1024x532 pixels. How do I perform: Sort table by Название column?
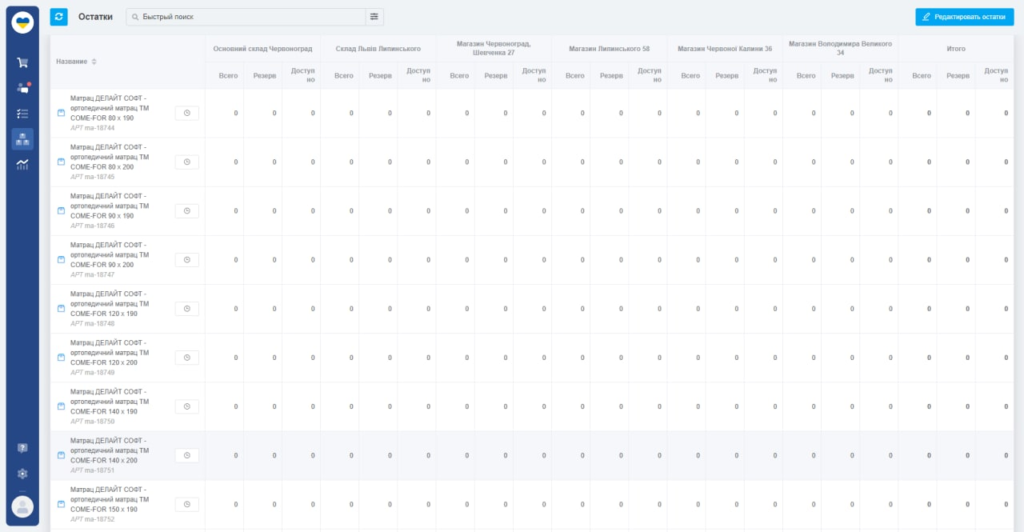pyautogui.click(x=76, y=62)
